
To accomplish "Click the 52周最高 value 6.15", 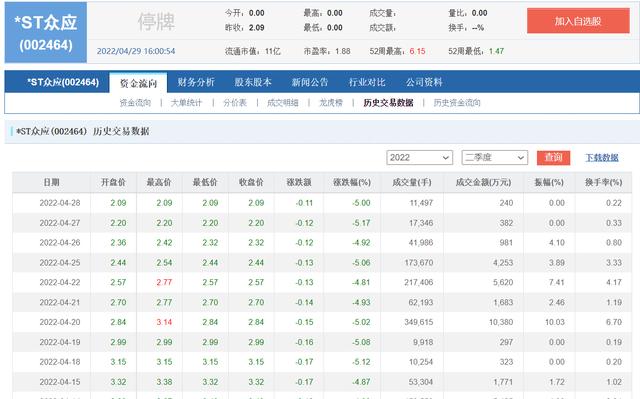I will (417, 51).
